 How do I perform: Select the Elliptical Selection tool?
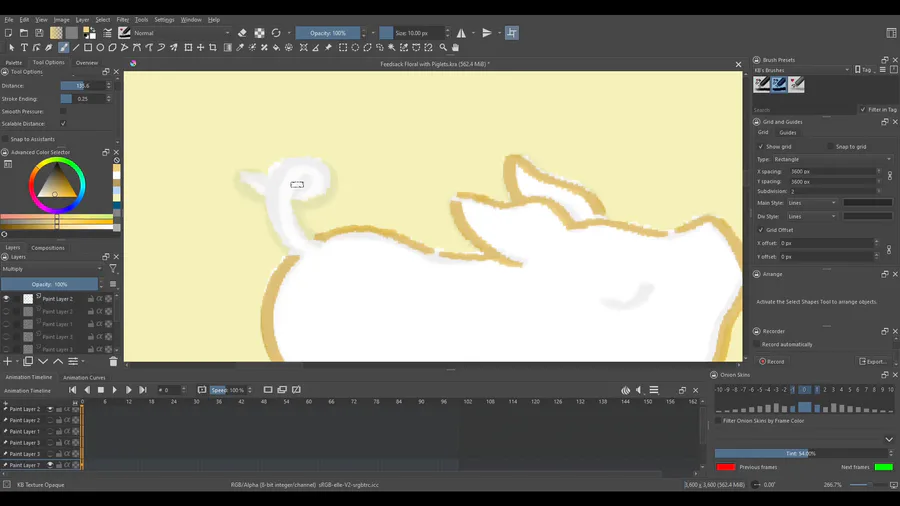point(355,48)
